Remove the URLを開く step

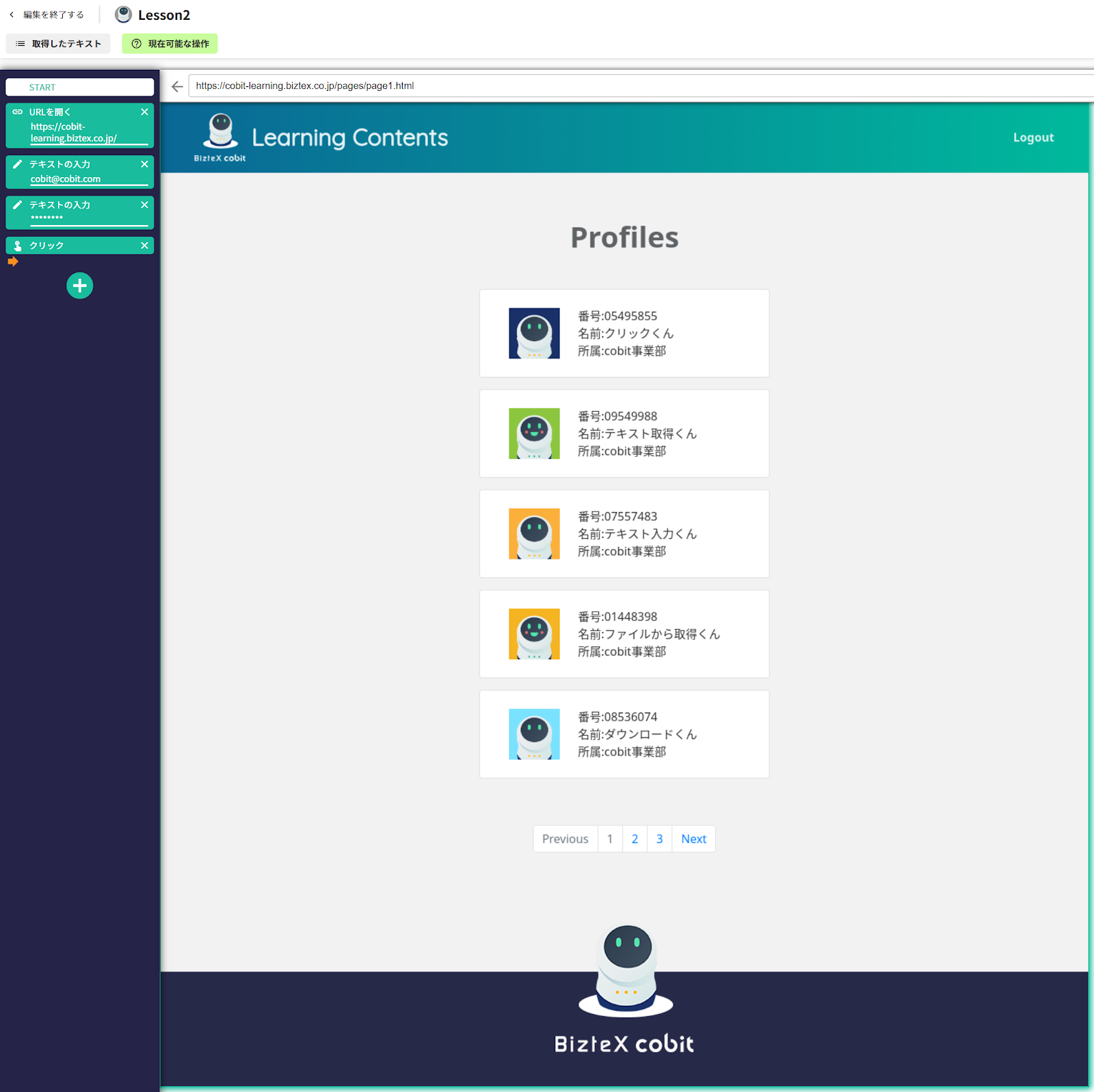(x=144, y=112)
